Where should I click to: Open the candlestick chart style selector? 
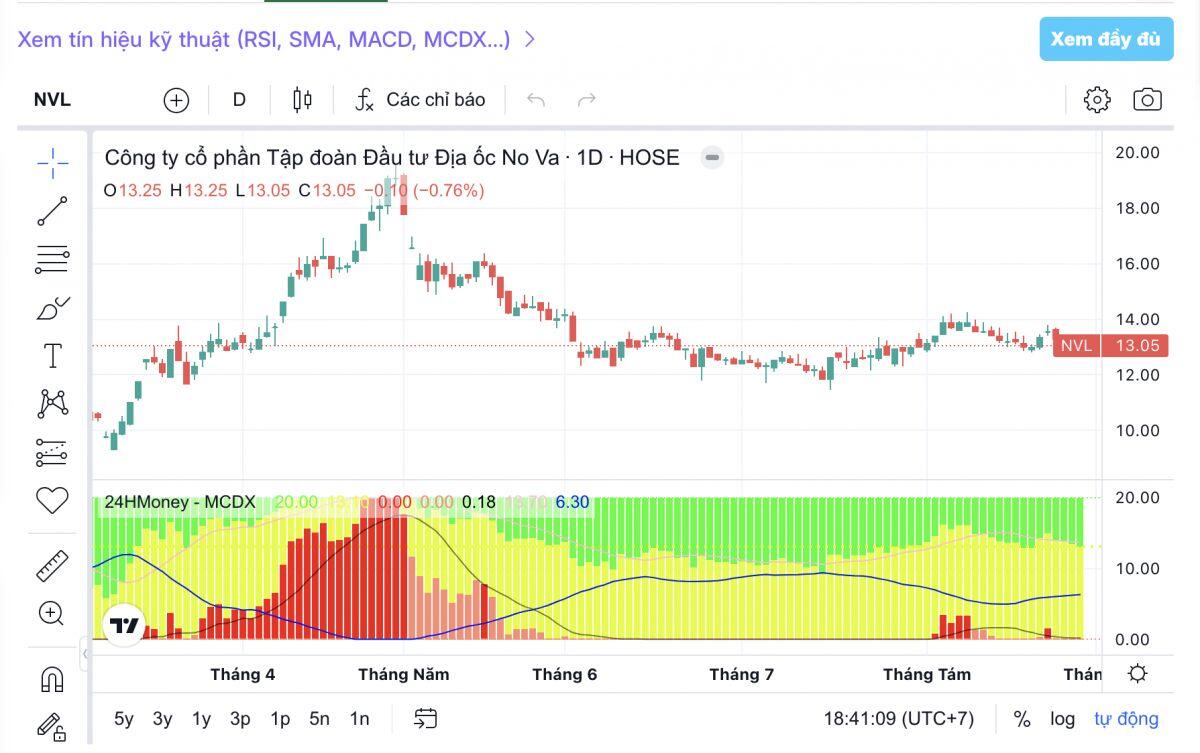[302, 100]
